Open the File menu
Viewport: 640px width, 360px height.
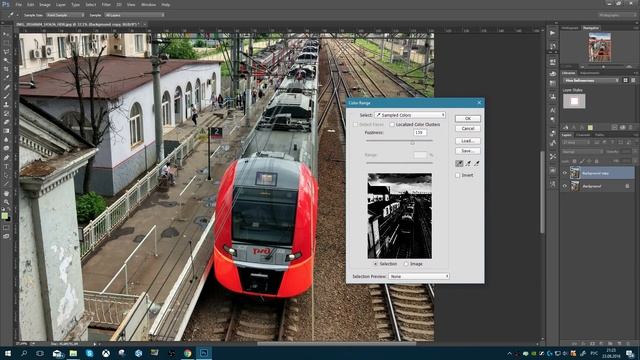coord(18,4)
